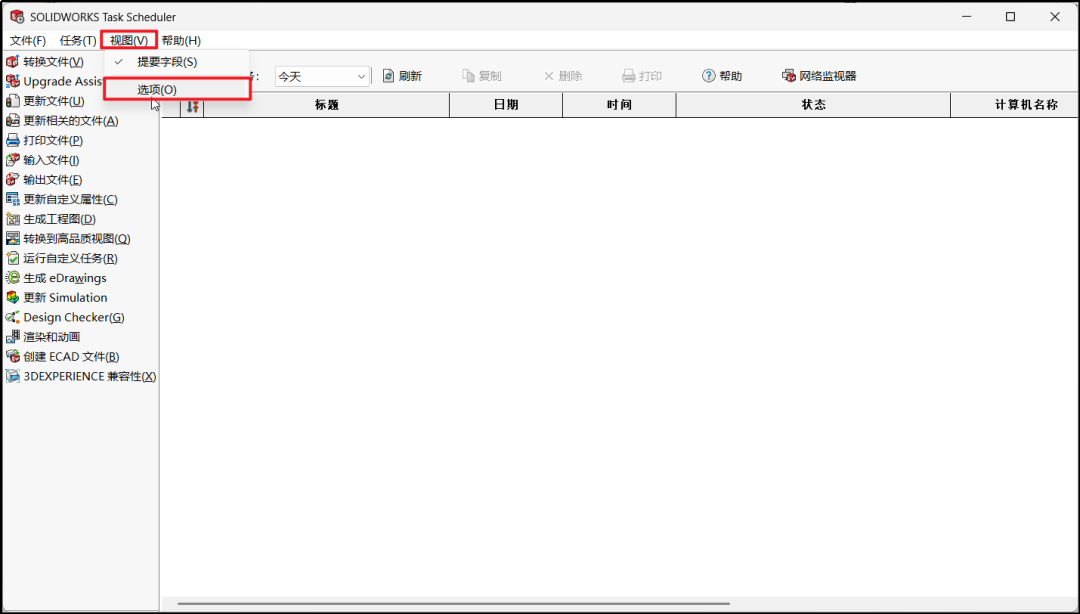Choose Options 选项(O) from the View menu
1080x614 pixels.
click(177, 90)
